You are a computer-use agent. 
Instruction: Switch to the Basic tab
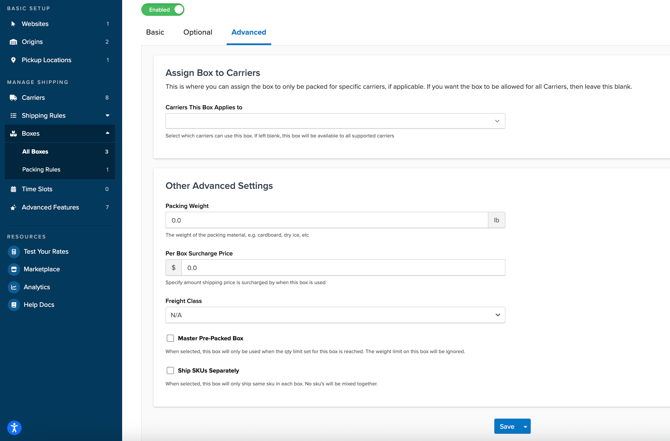coord(155,32)
